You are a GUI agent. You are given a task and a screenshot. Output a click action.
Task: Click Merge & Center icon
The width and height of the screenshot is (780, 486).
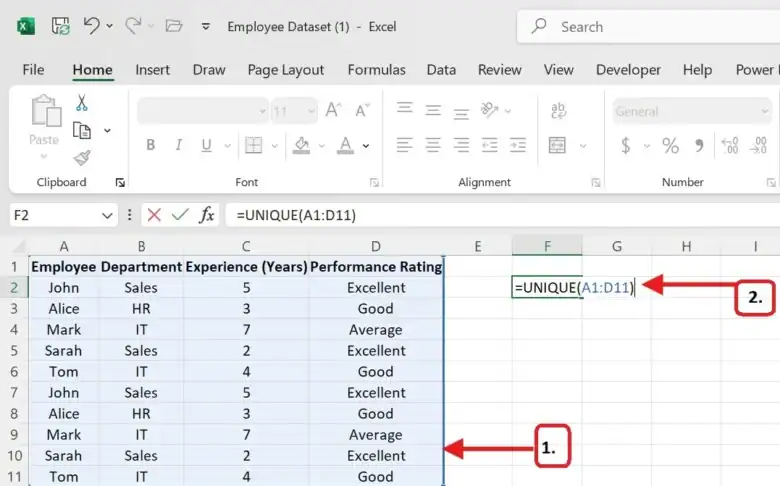(557, 145)
